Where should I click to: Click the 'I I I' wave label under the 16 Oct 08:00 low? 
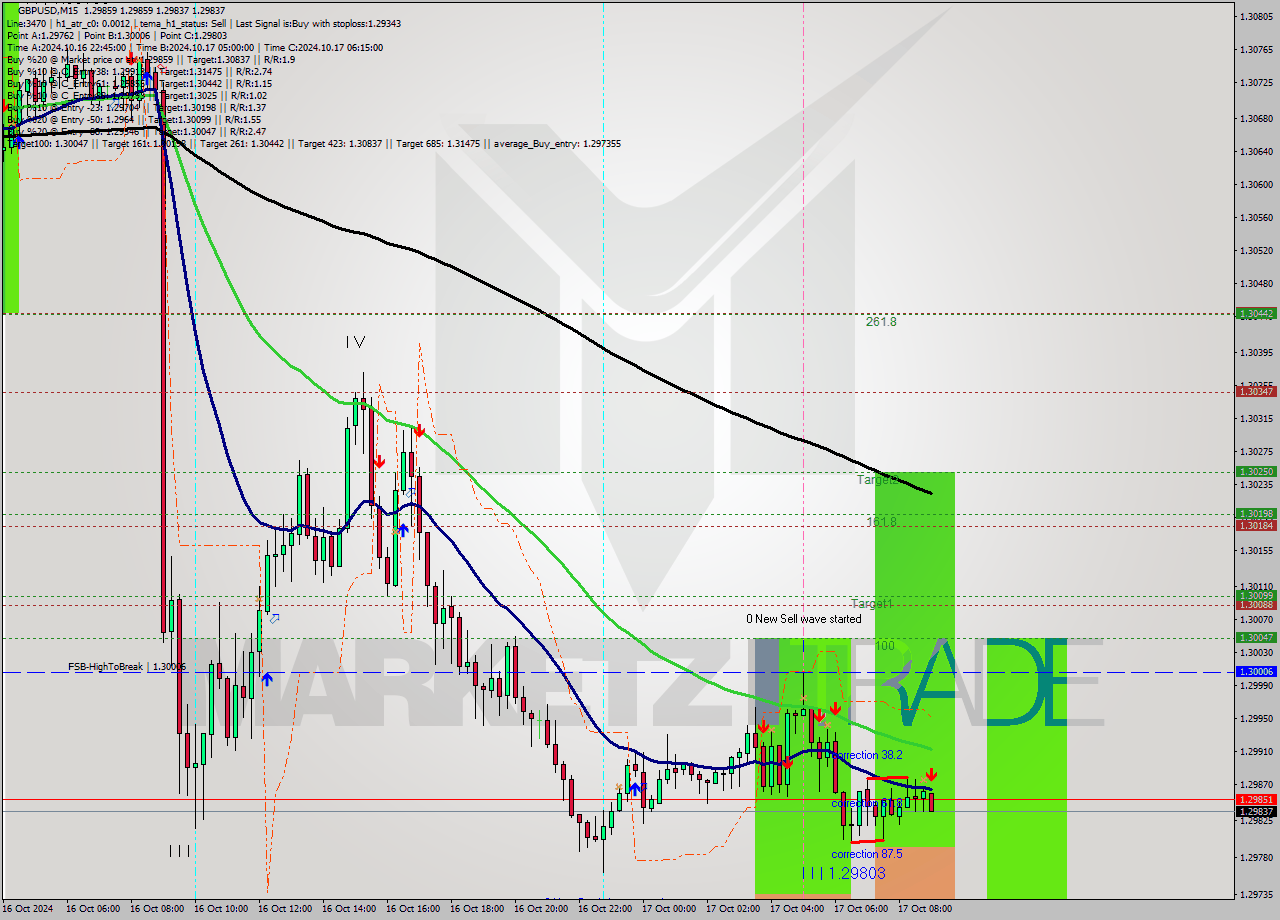click(x=178, y=851)
